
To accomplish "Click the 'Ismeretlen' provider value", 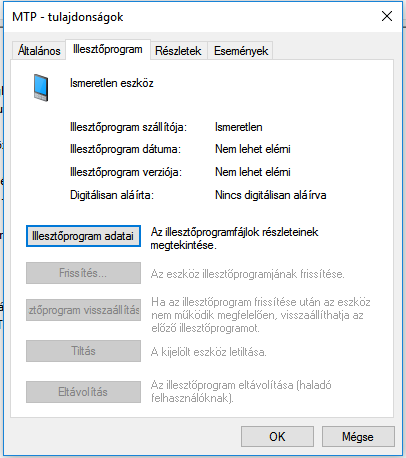I will coord(239,127).
